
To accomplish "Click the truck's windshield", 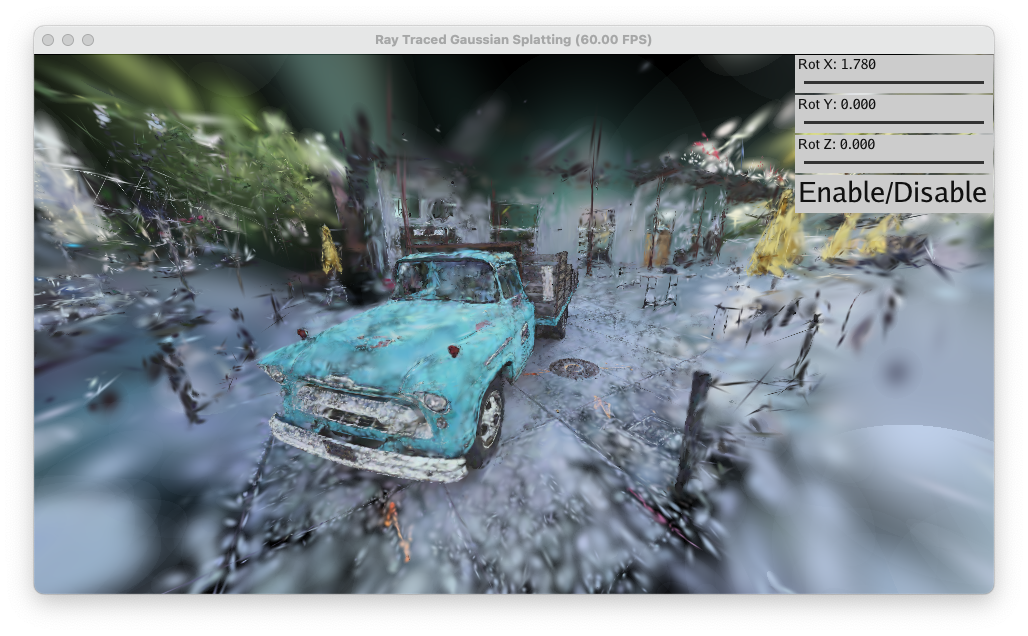I will pos(445,281).
